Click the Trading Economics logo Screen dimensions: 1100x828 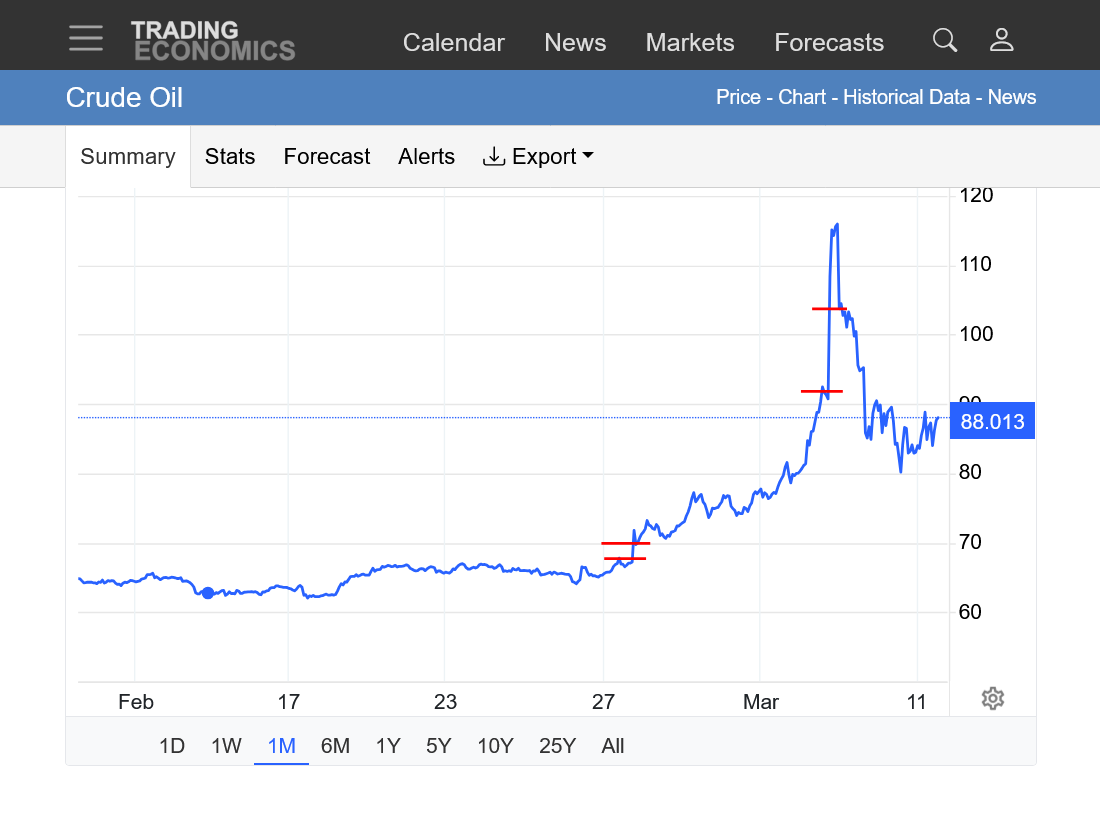pyautogui.click(x=213, y=41)
